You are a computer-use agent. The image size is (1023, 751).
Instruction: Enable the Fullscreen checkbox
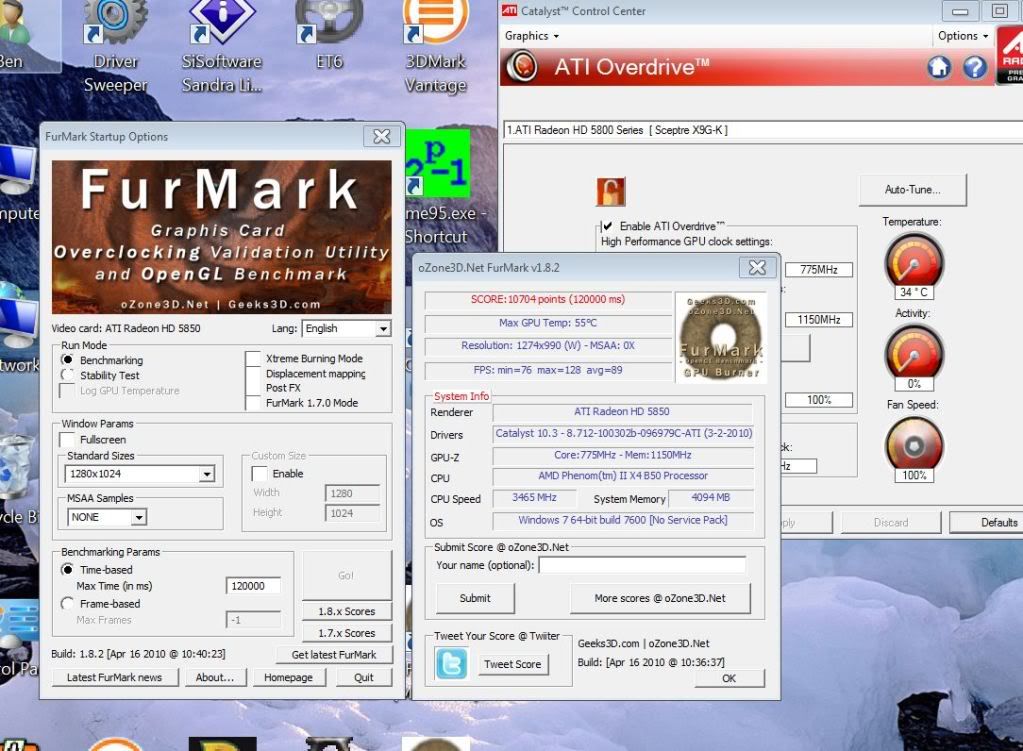[x=67, y=439]
